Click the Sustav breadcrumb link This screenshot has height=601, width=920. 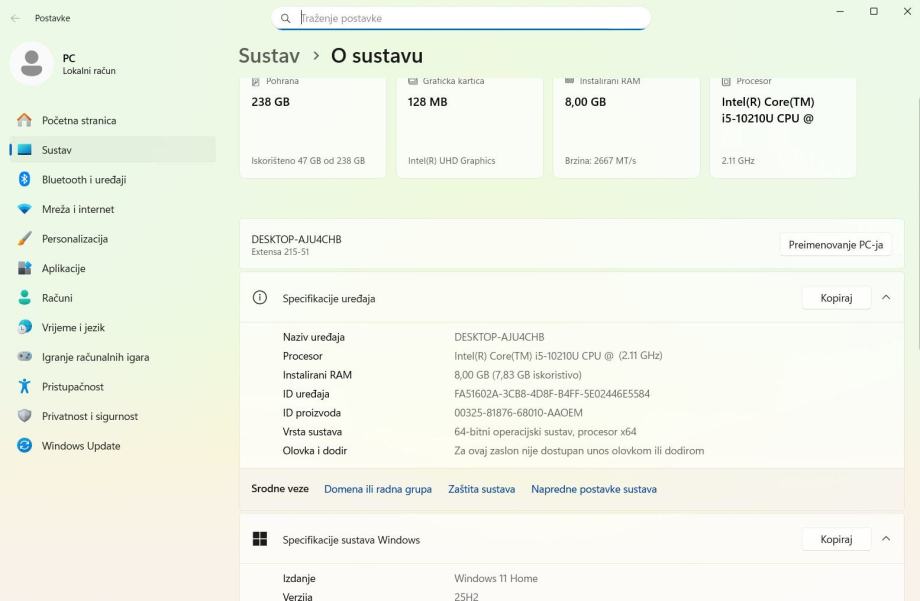(x=269, y=56)
